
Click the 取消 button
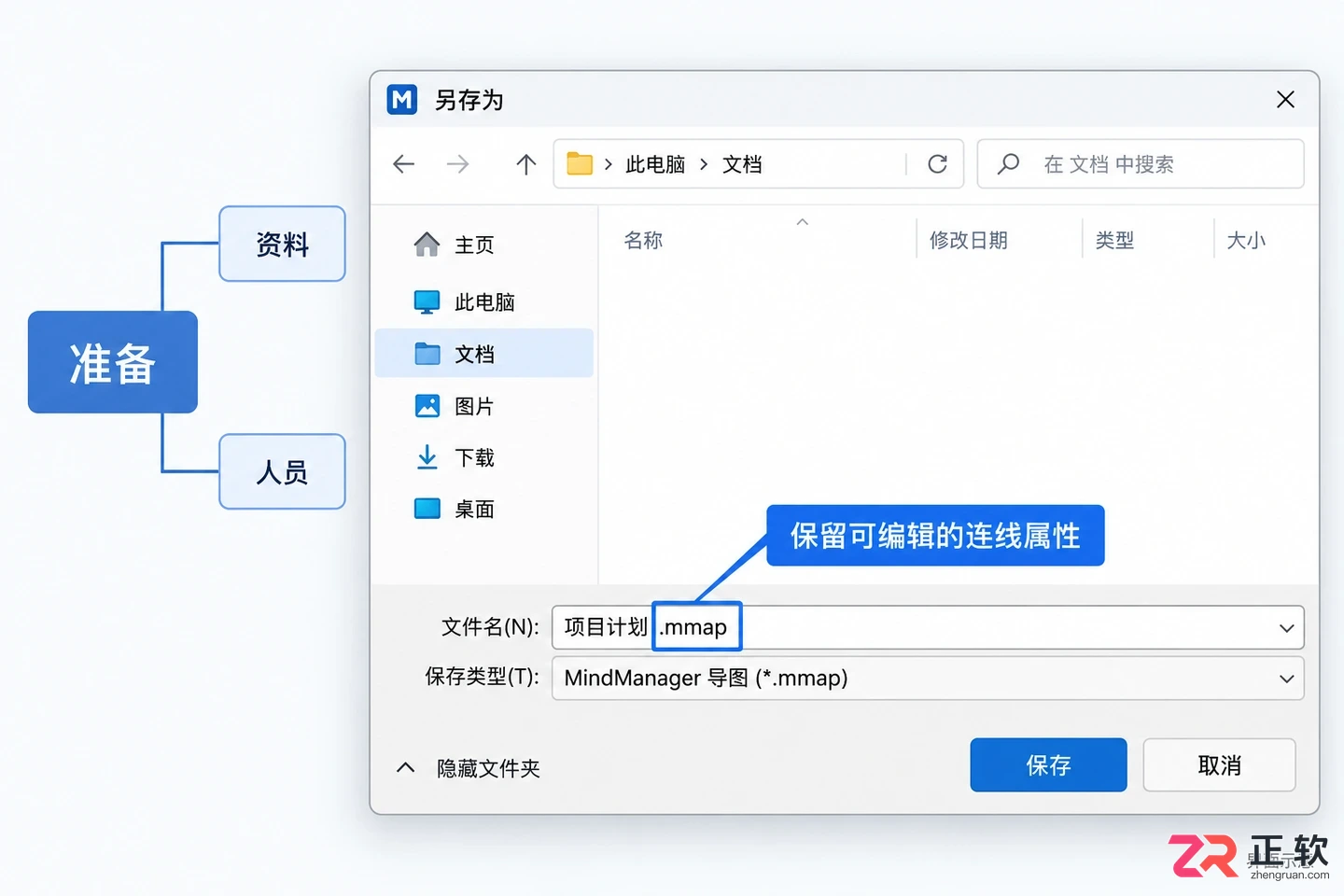(1219, 765)
